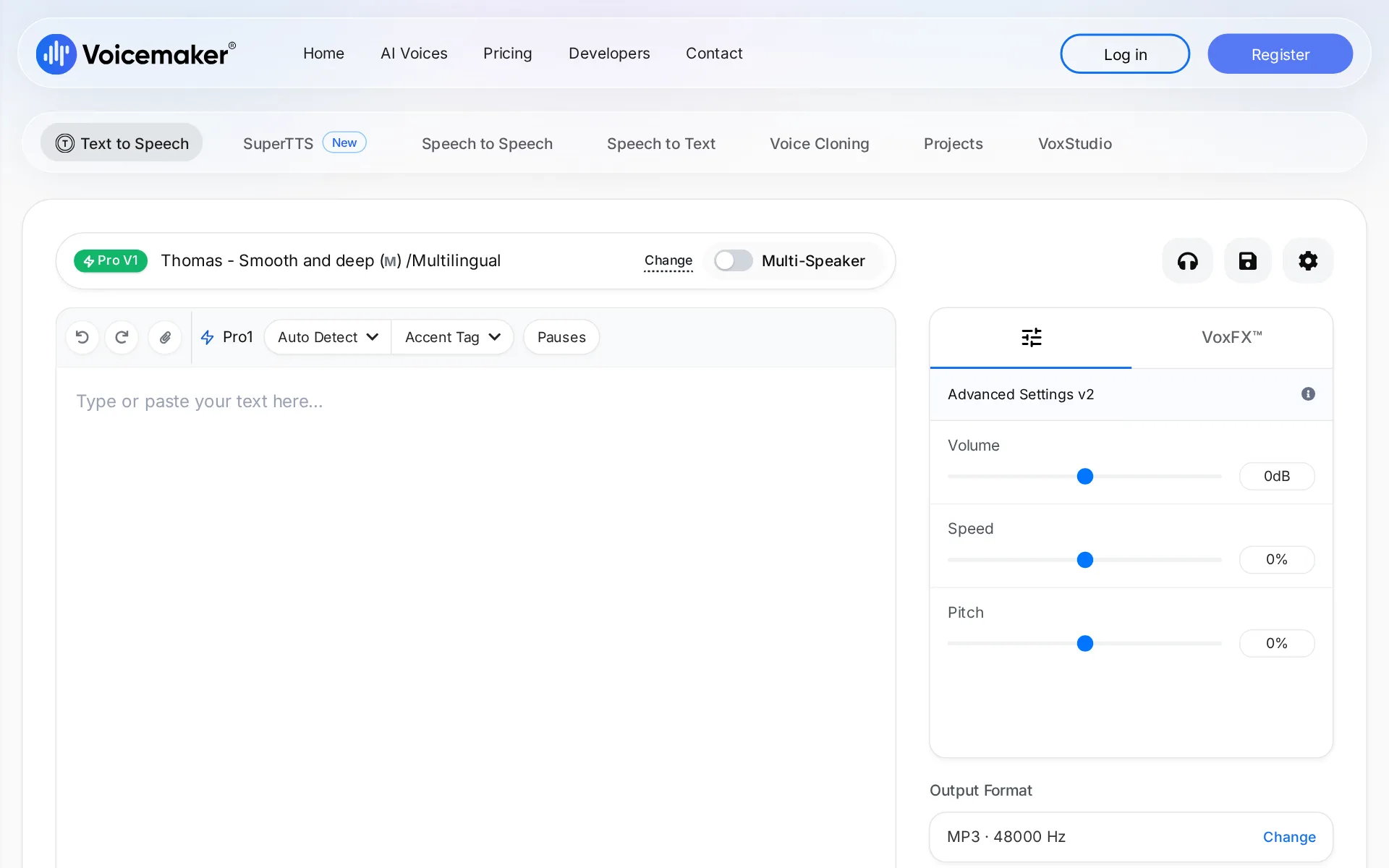Image resolution: width=1389 pixels, height=868 pixels.
Task: Click the MP3 · 48000 Hz format text
Action: pos(1006,837)
